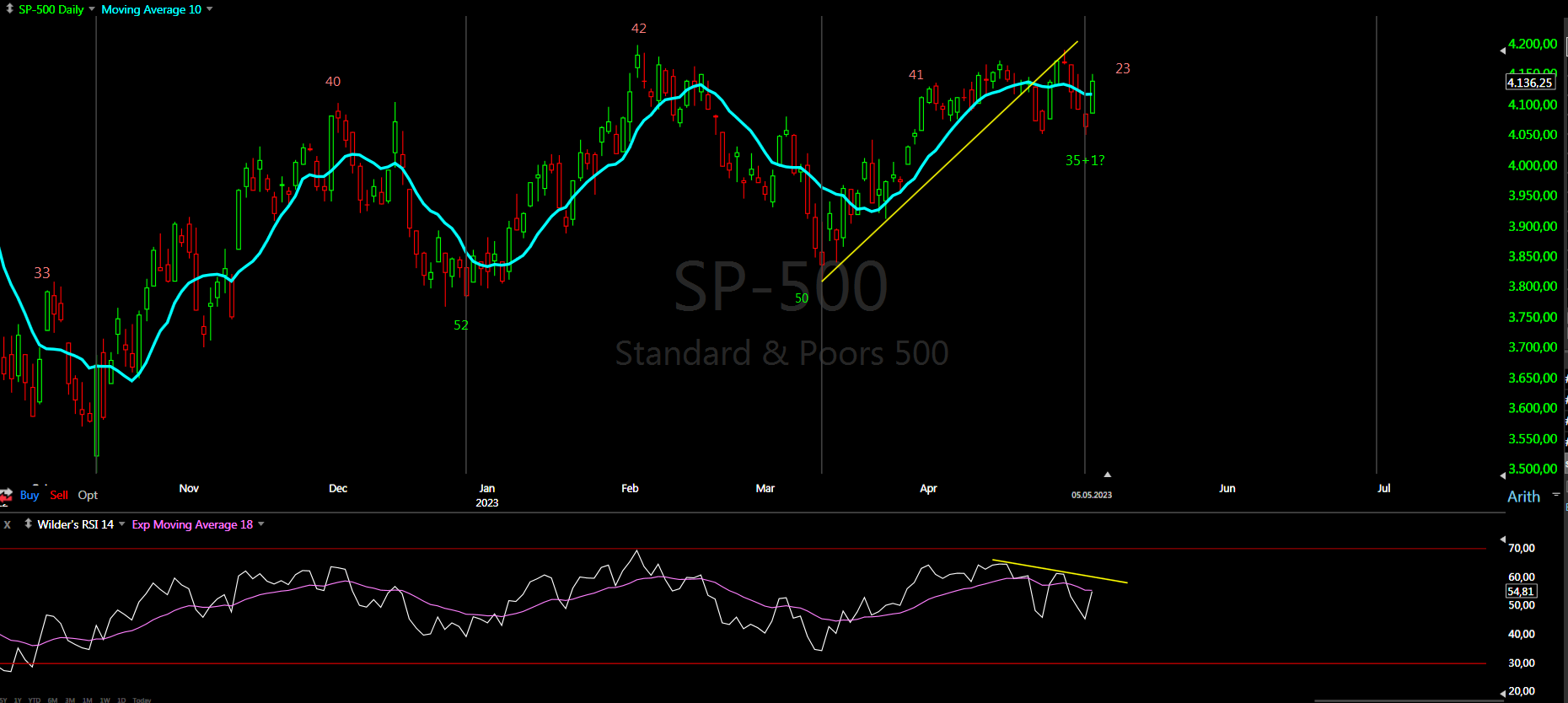Image resolution: width=1568 pixels, height=703 pixels.
Task: Select the 6M time range
Action: (52, 700)
